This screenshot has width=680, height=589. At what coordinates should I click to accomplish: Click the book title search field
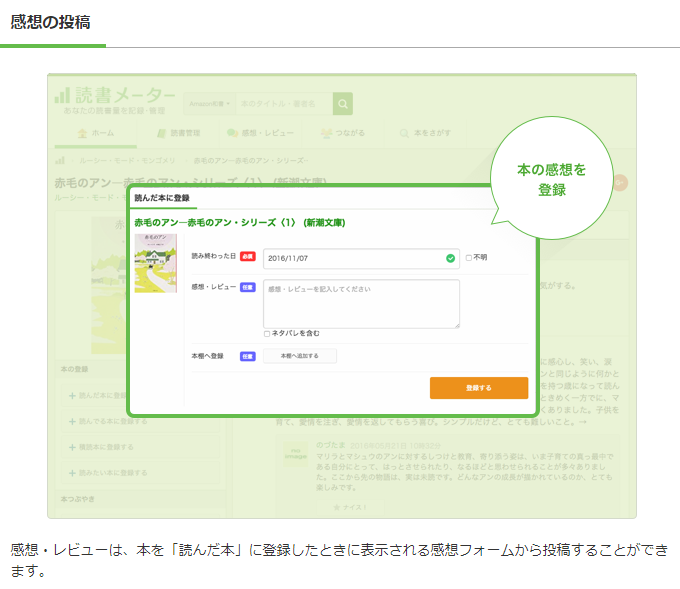pos(284,104)
